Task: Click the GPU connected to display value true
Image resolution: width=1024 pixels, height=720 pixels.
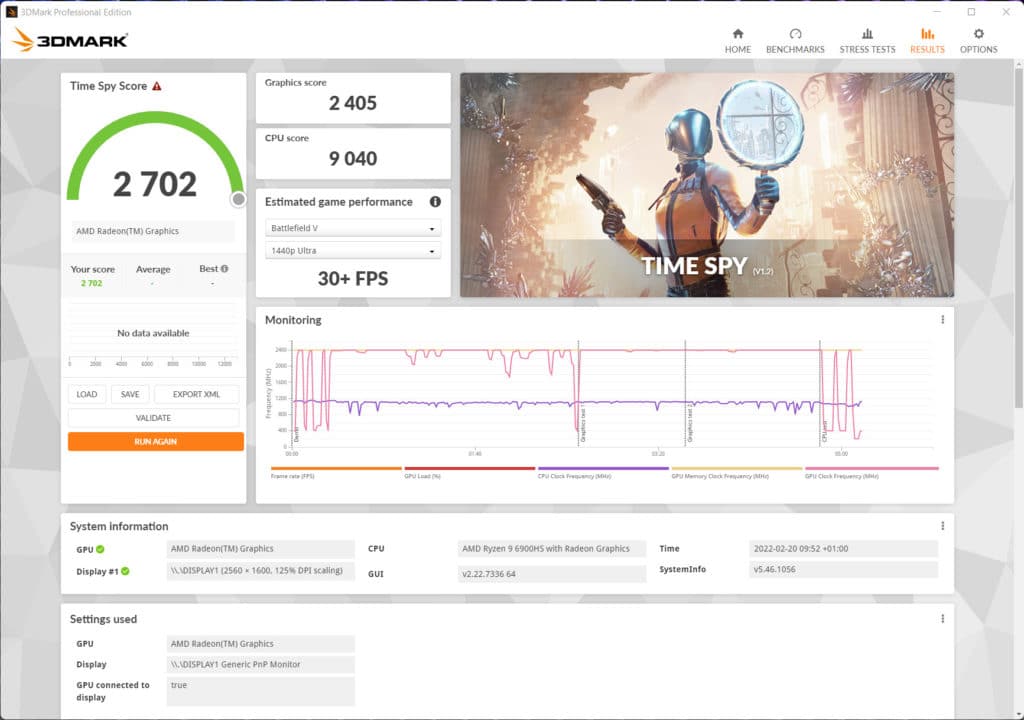Action: 261,691
